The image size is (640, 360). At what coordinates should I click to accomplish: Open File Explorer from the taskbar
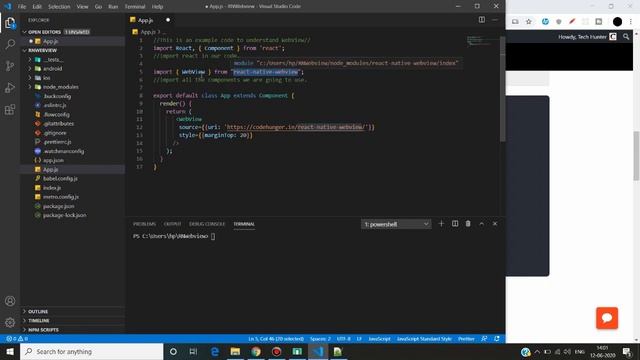click(x=235, y=351)
